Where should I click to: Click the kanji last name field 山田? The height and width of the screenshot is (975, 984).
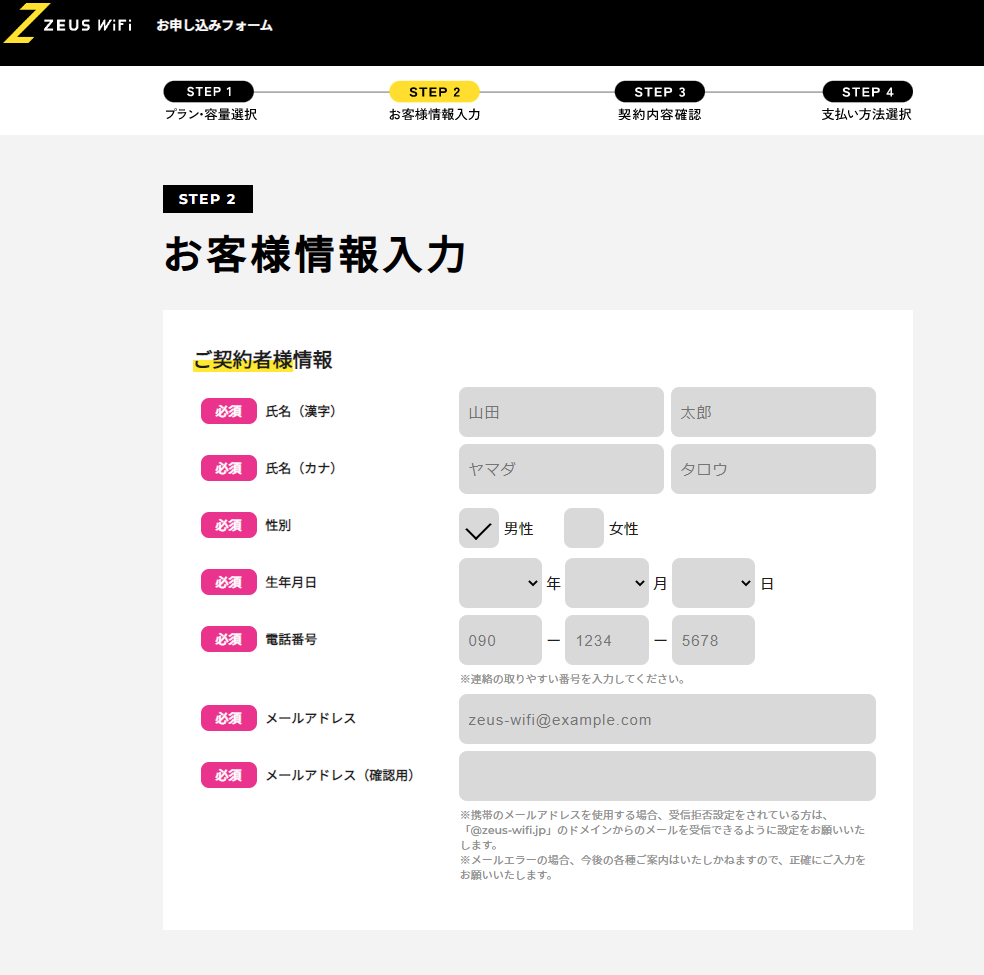[561, 412]
